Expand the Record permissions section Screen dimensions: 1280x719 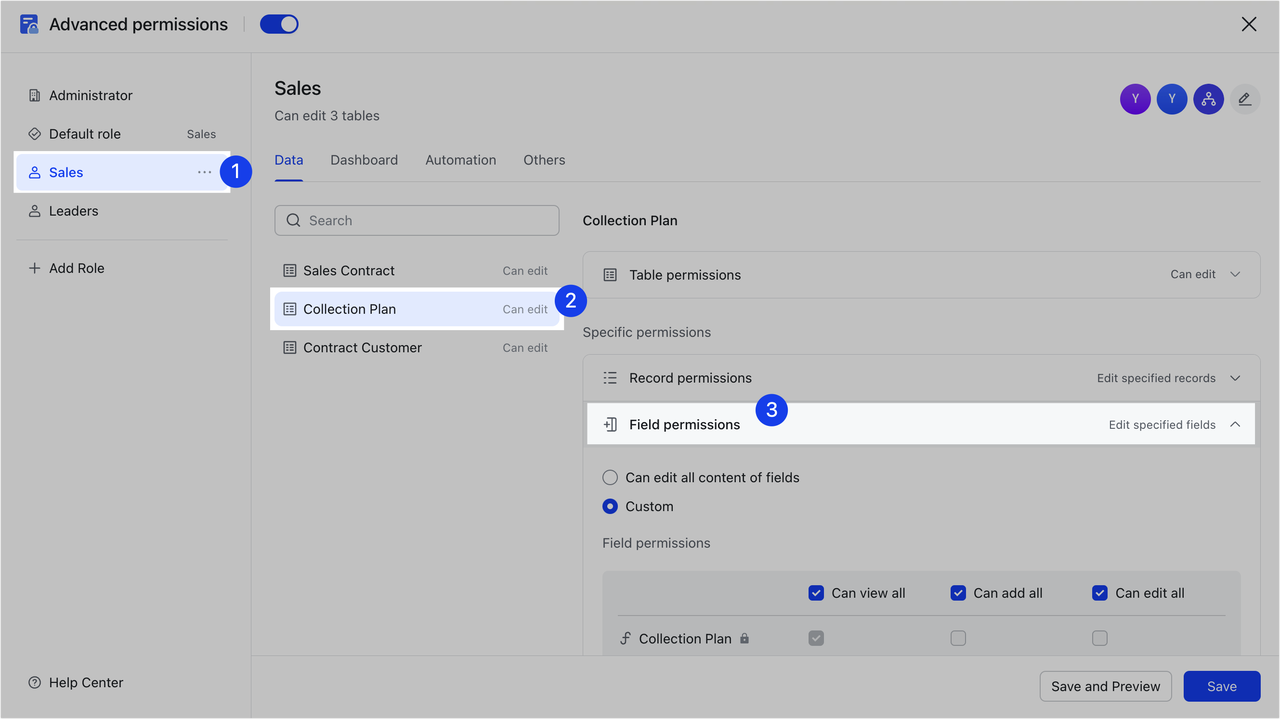click(x=1234, y=378)
